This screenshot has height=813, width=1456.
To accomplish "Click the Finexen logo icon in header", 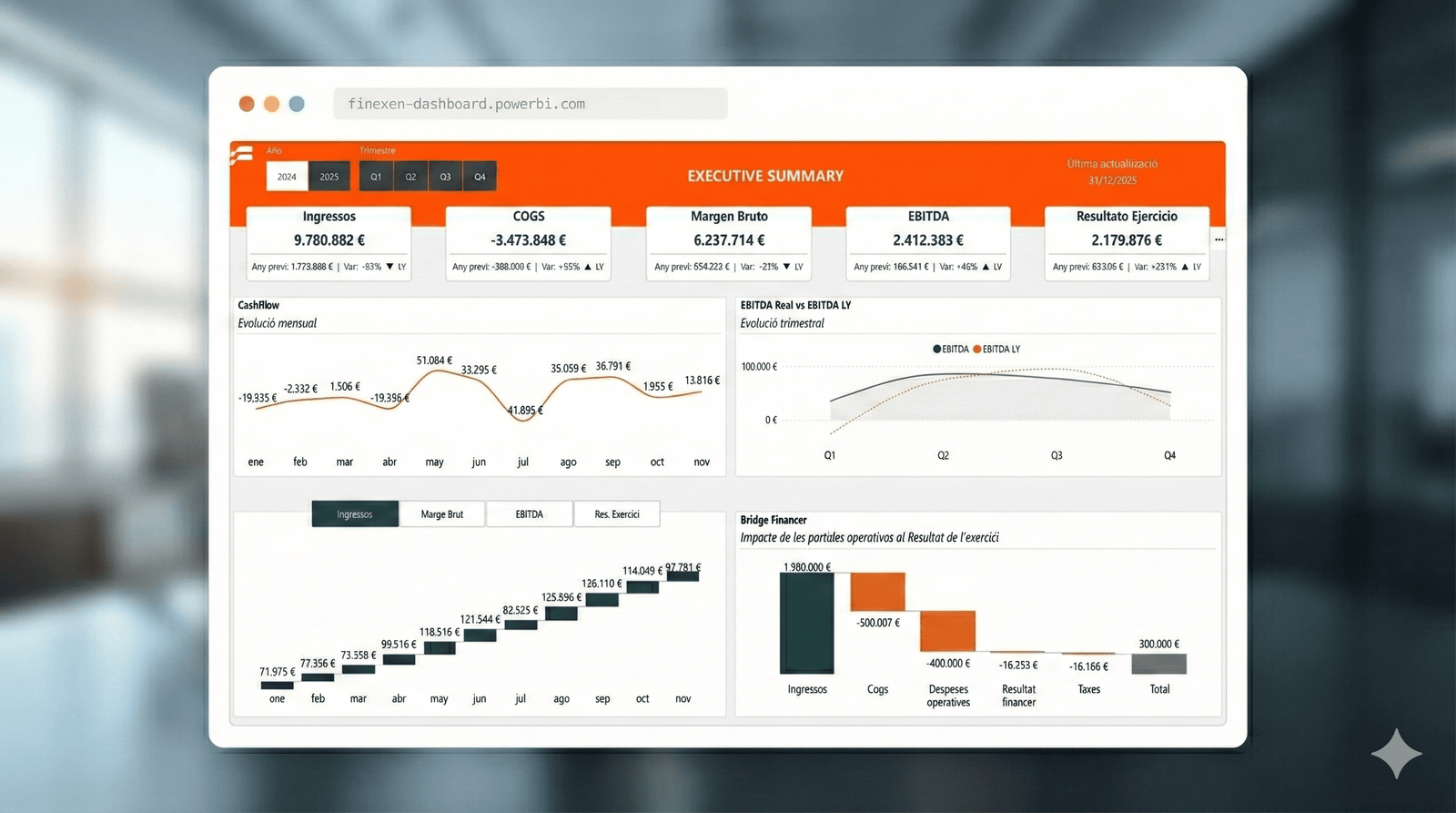I will coord(241,156).
